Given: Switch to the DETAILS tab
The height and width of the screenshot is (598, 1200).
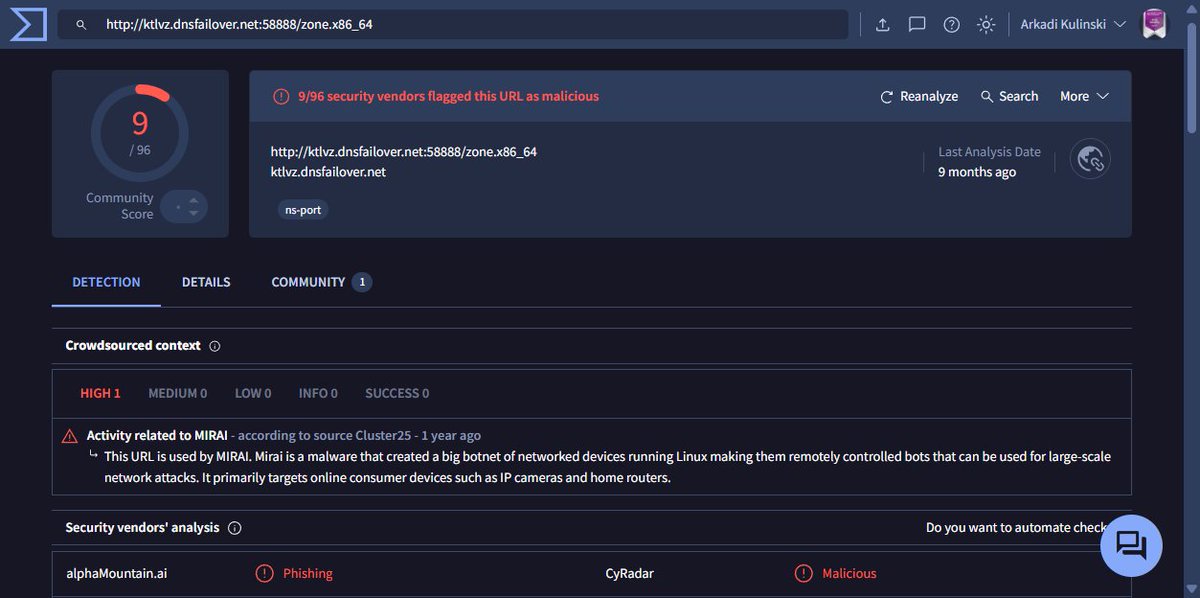Looking at the screenshot, I should click(205, 282).
